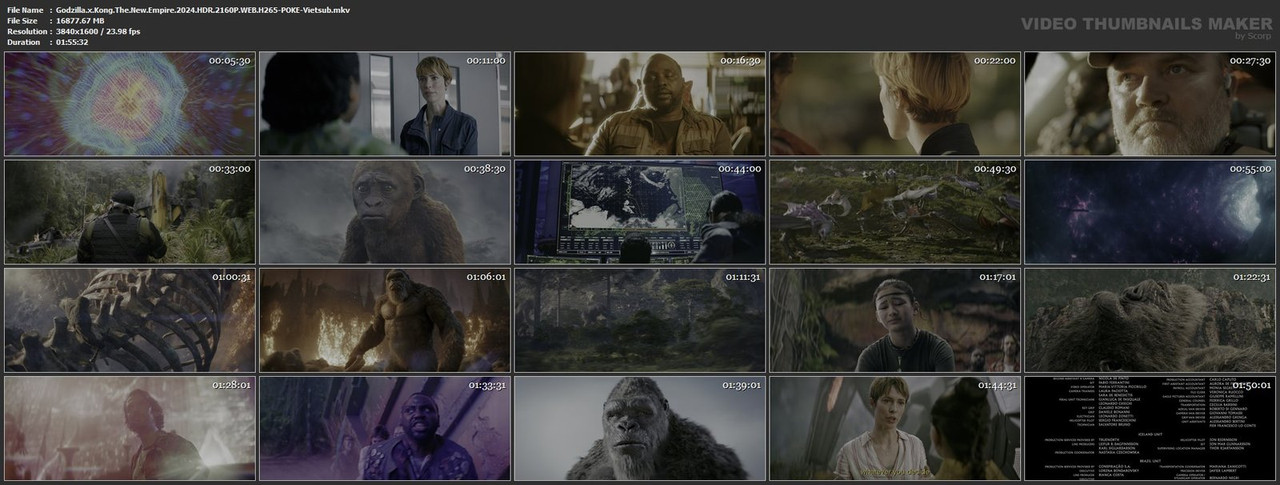Viewport: 1280px width, 485px height.
Task: Click the hazy pink thumbnail at 01:28:01
Action: tap(129, 427)
